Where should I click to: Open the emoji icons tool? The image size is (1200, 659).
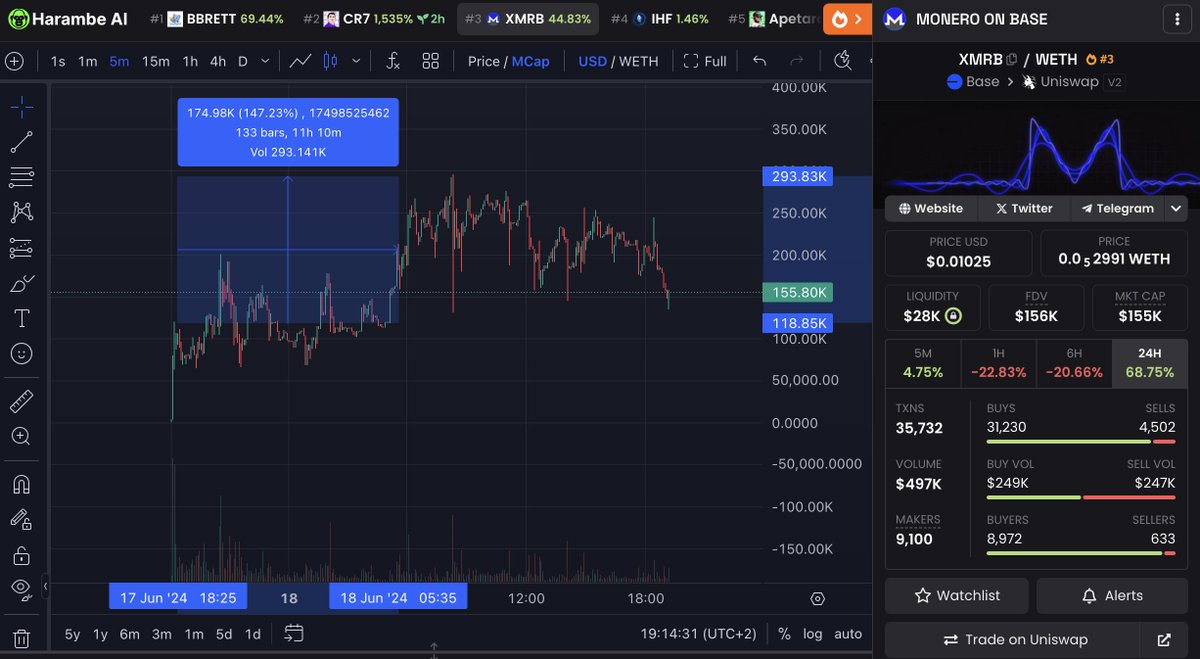coord(21,354)
